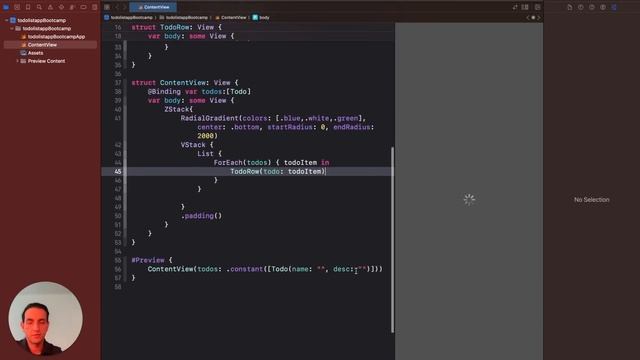Screen dimensions: 640x360
Task: Open the editor options layout icon
Action: tap(525, 7)
